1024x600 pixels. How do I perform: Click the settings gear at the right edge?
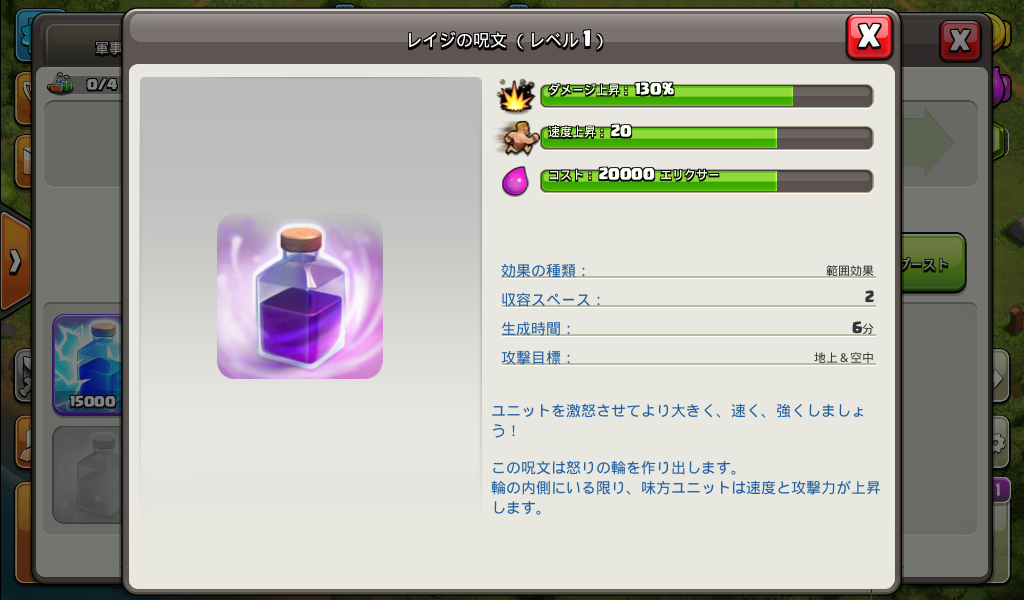click(x=997, y=444)
